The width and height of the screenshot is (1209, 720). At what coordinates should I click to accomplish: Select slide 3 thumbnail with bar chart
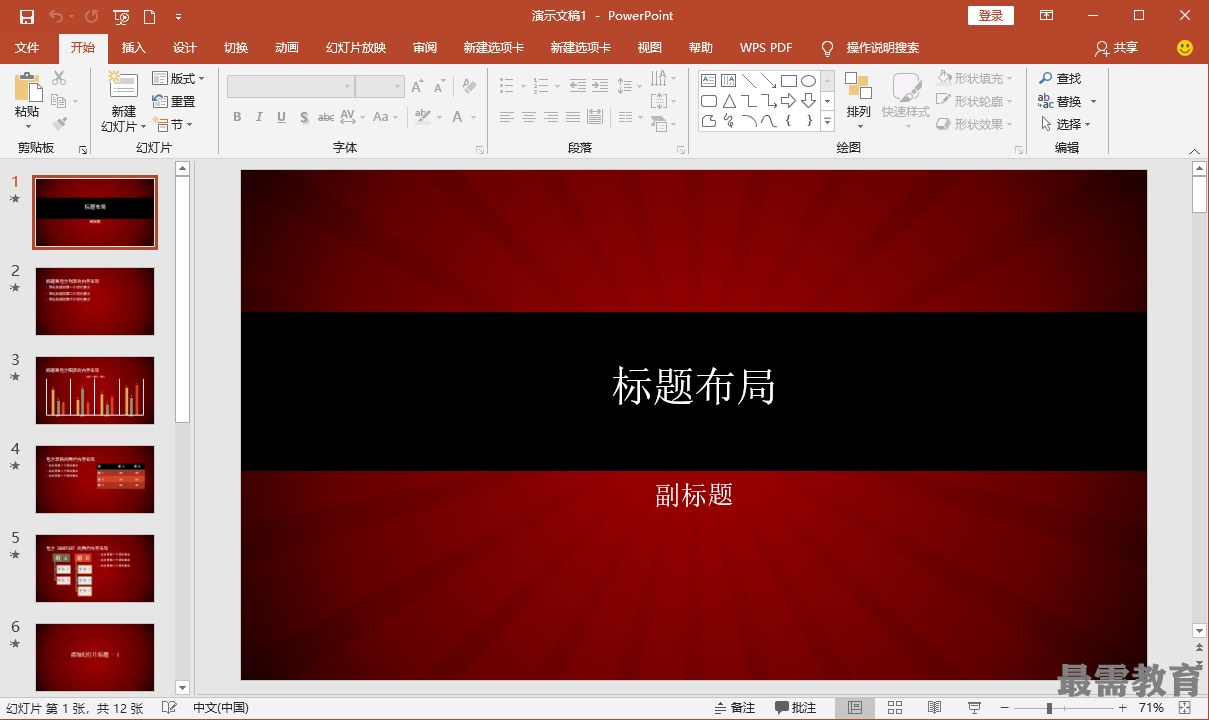pyautogui.click(x=95, y=390)
